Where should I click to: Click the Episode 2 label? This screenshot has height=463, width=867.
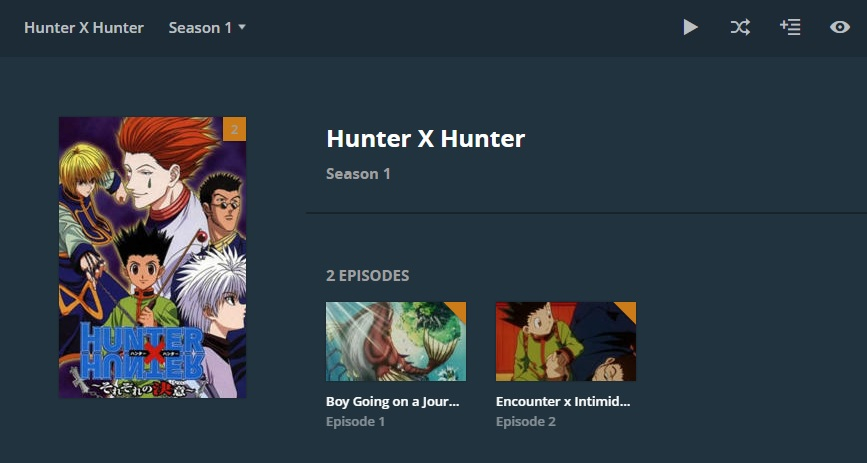(526, 422)
